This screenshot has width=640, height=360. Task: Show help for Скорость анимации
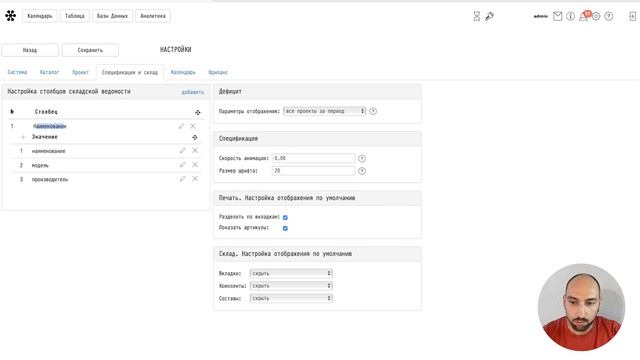[x=362, y=158]
